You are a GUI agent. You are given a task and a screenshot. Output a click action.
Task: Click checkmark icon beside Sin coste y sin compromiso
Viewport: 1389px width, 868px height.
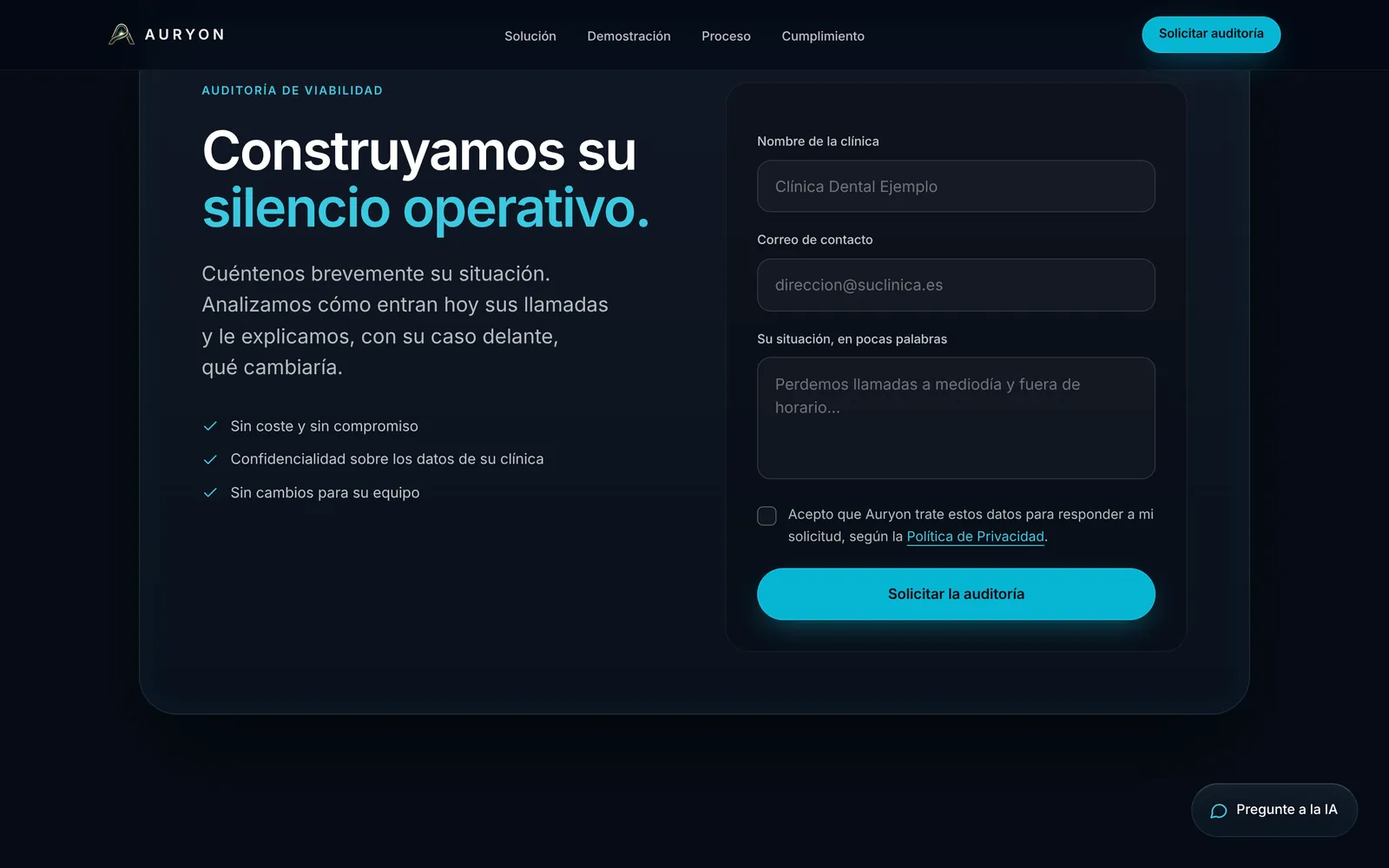(210, 426)
